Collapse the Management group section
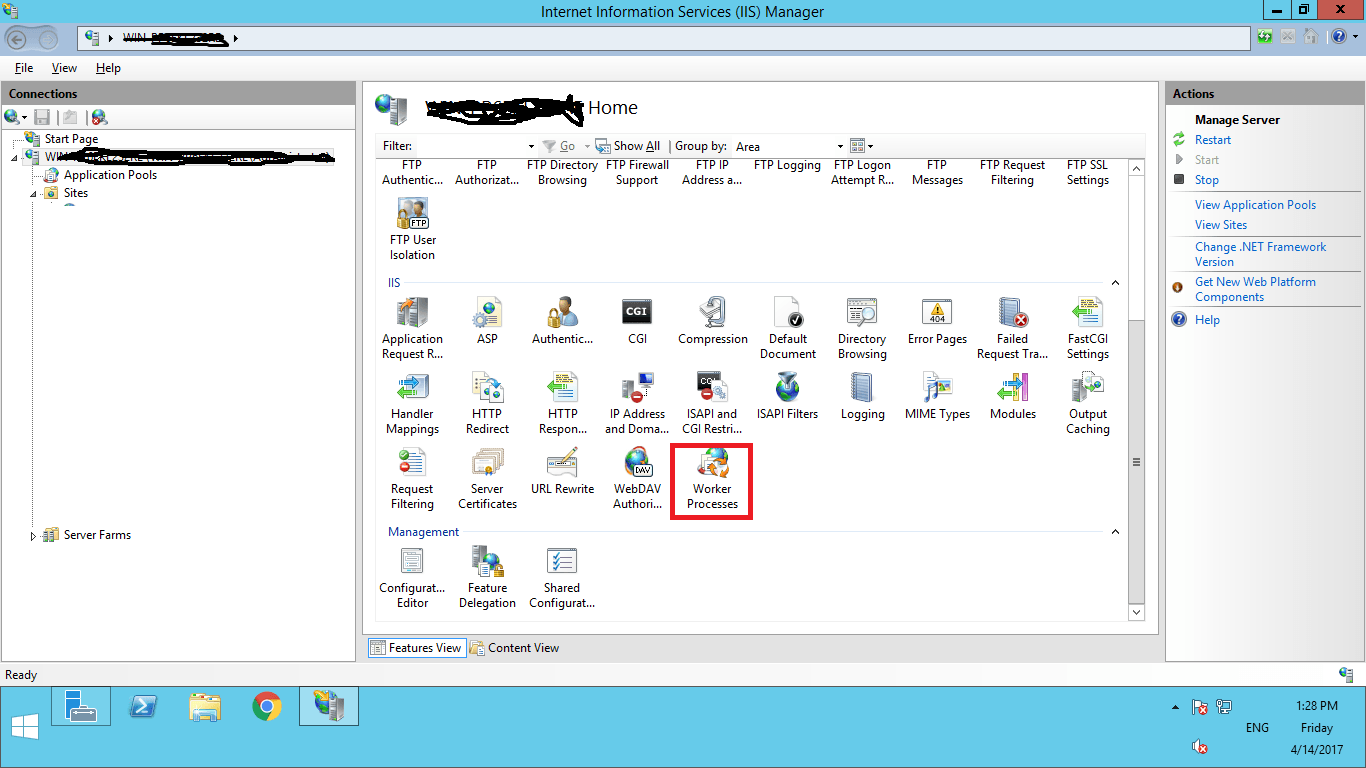The image size is (1366, 768). [x=1115, y=532]
